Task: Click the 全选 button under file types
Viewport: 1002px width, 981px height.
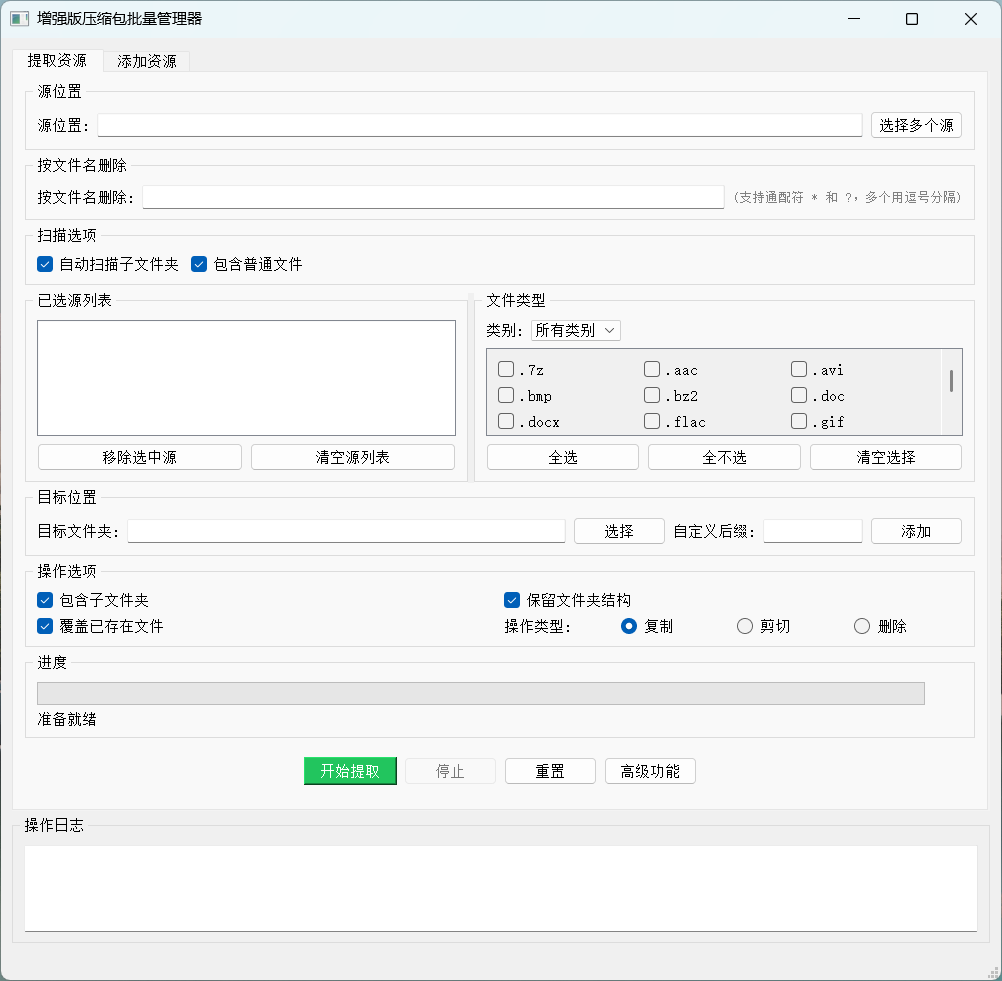Action: tap(562, 457)
